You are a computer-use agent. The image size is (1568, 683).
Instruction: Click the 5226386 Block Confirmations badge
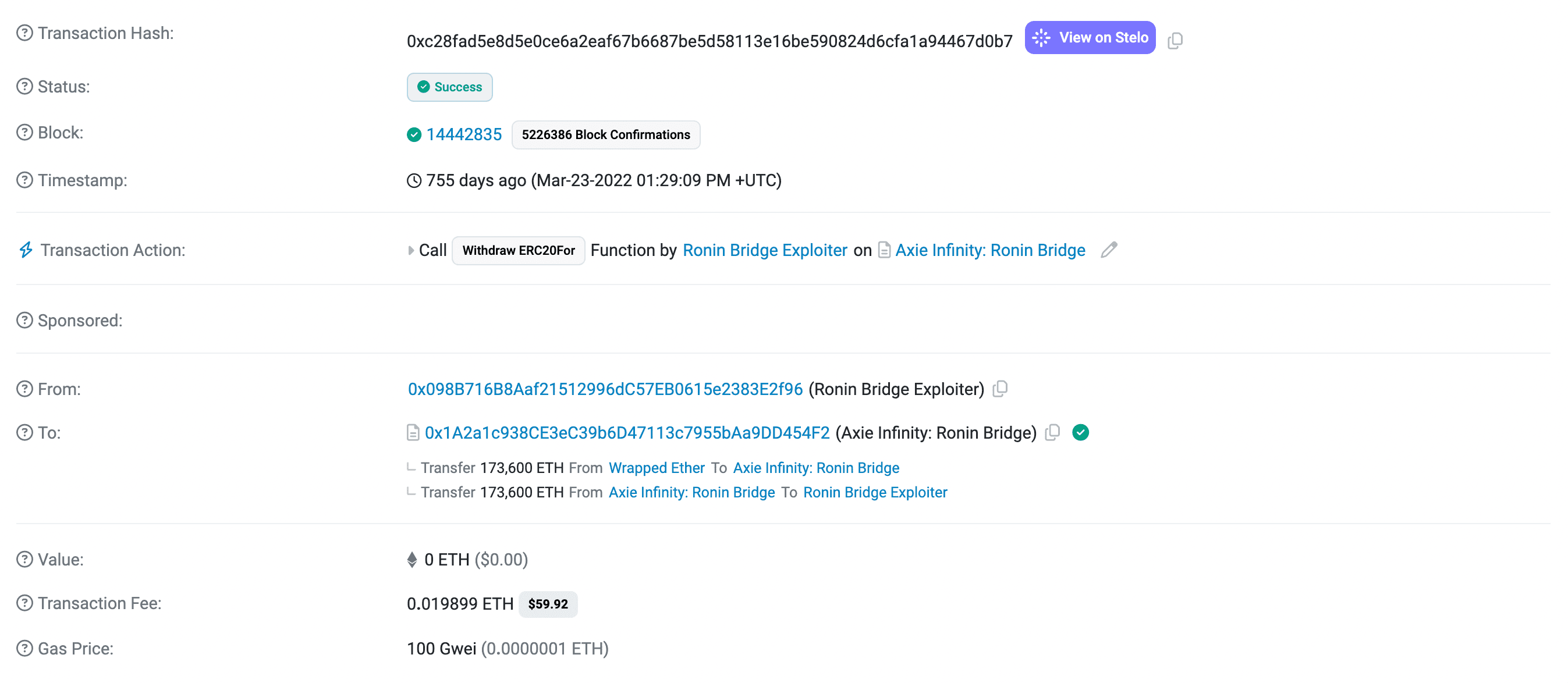click(605, 134)
